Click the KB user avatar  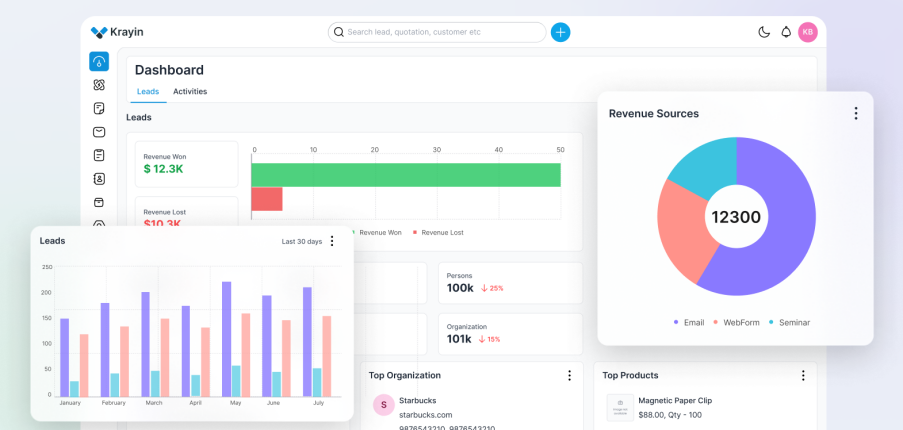pyautogui.click(x=807, y=32)
